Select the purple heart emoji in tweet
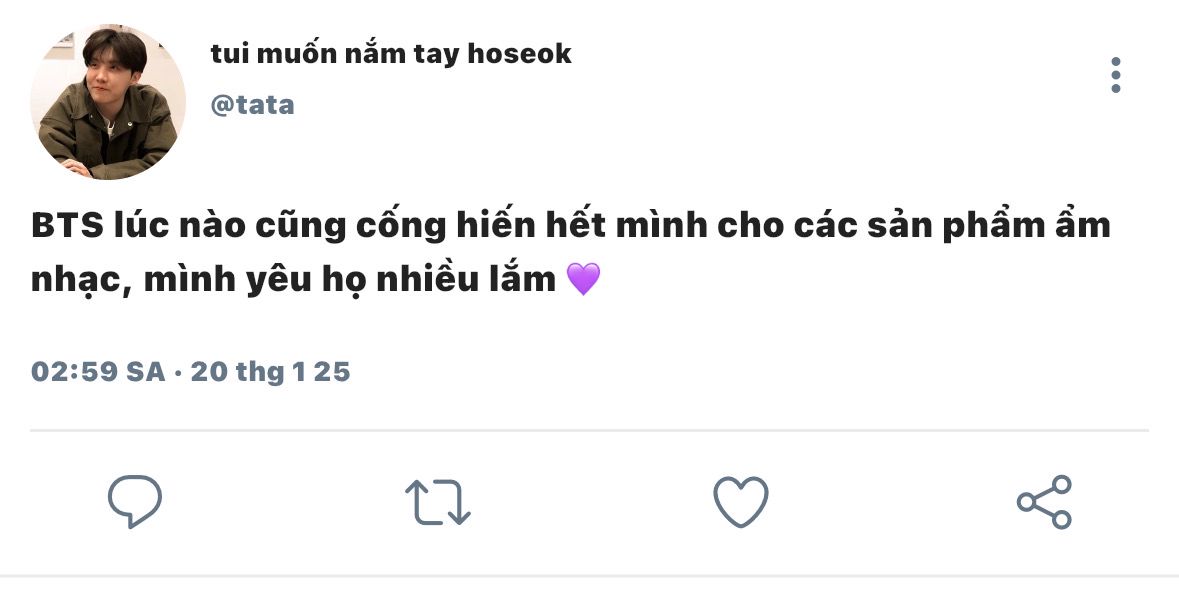Screen dimensions: 1179x594 click(x=583, y=279)
